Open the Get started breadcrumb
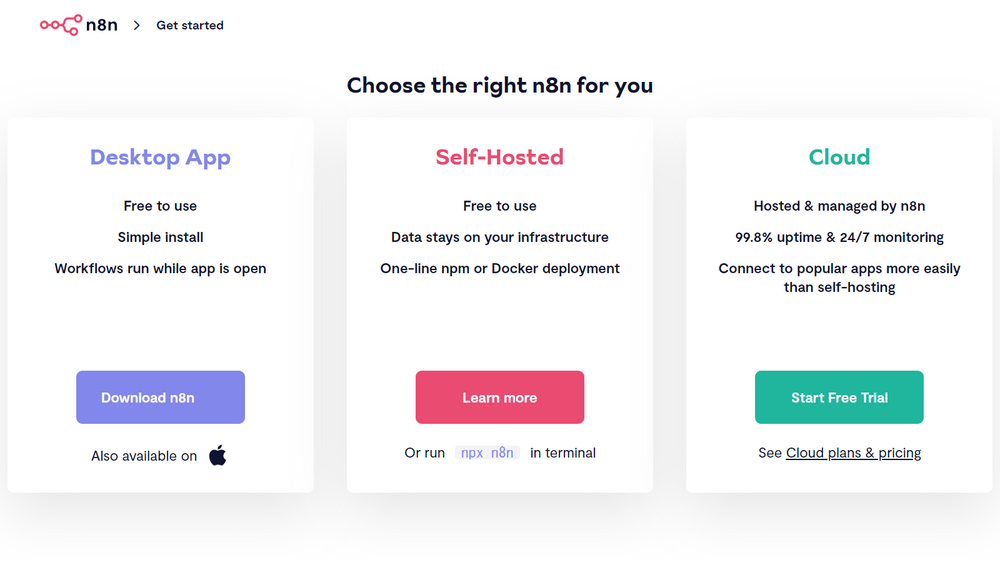Image resolution: width=1000 pixels, height=562 pixels. point(190,26)
